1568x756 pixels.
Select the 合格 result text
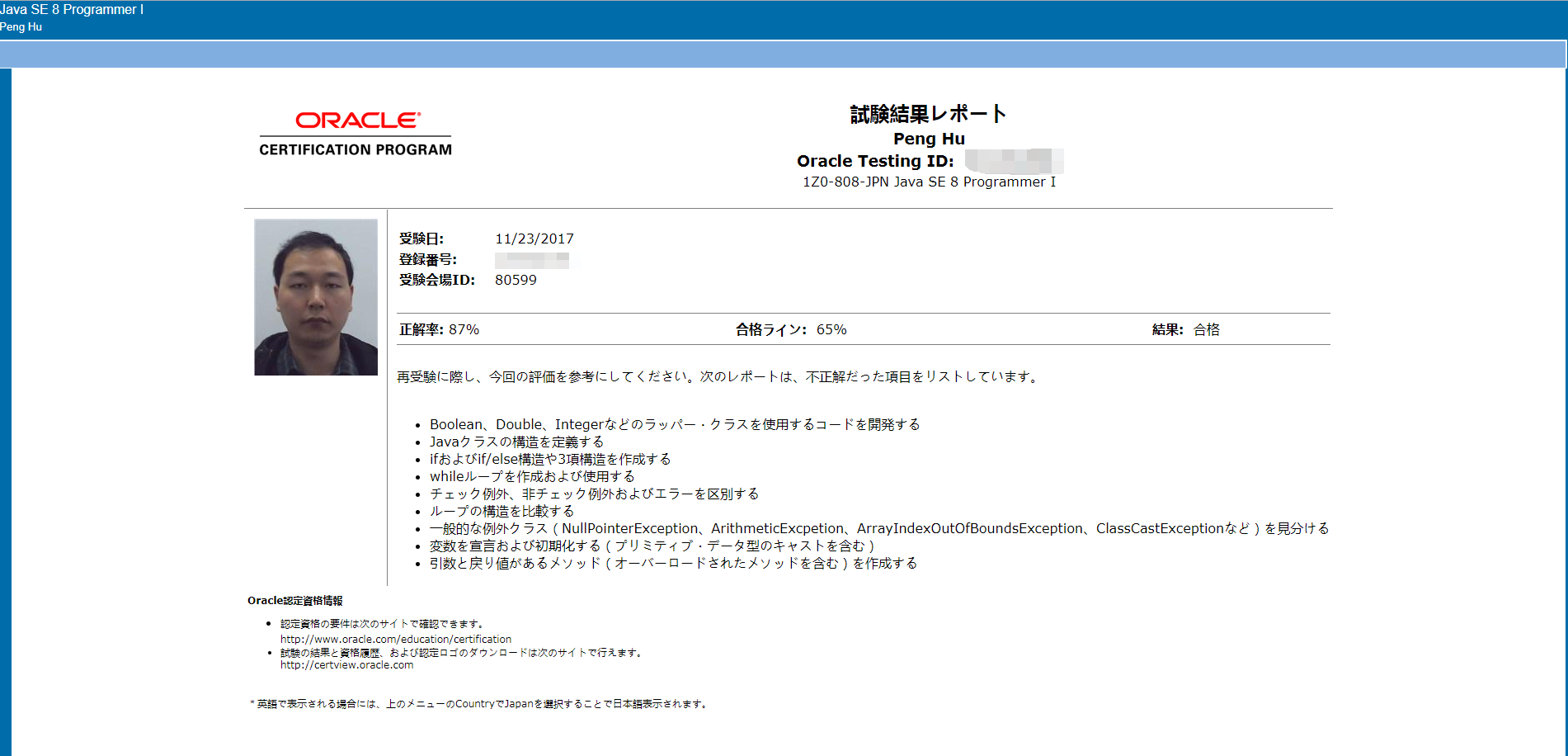point(1206,328)
